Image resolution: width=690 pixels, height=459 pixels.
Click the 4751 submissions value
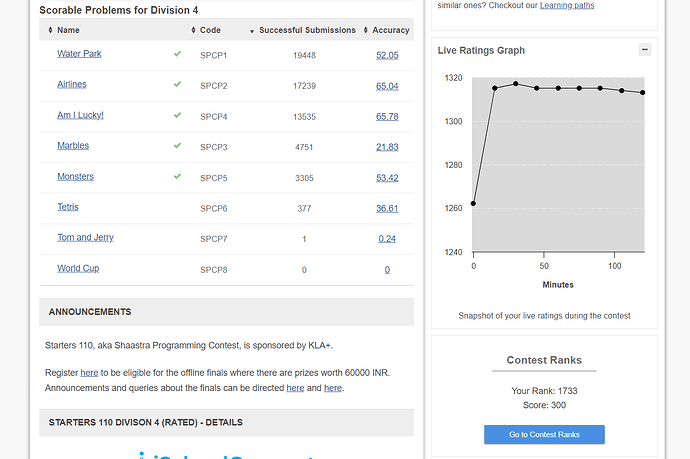tap(304, 147)
